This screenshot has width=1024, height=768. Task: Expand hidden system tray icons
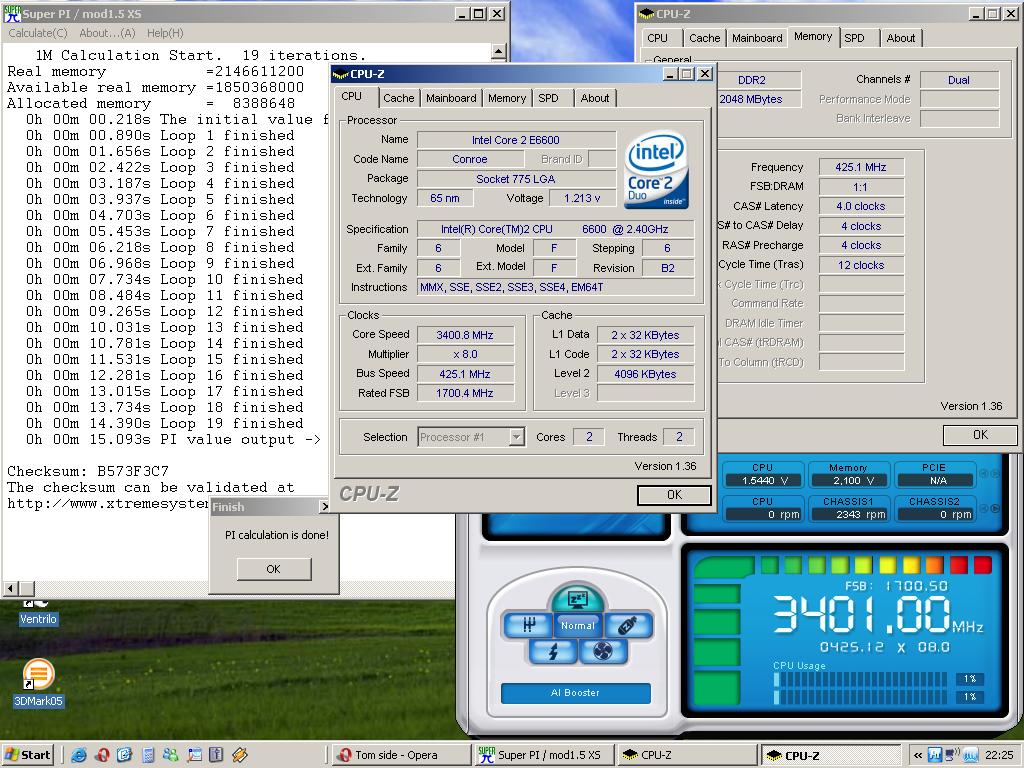click(x=917, y=755)
